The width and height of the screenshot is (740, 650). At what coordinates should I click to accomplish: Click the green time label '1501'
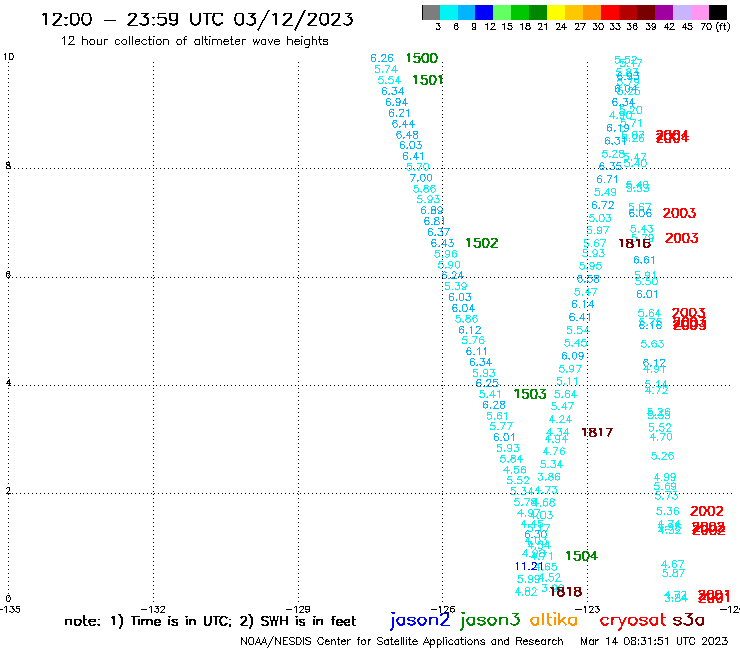pos(428,80)
